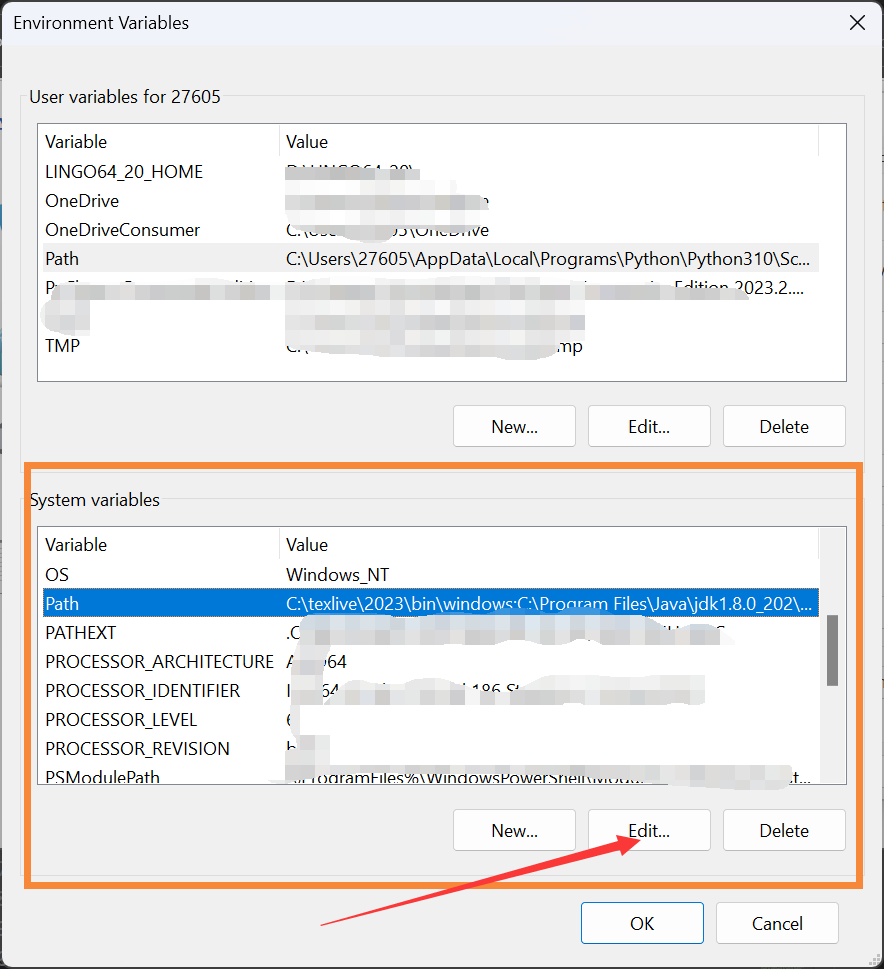
Task: Click Edit under user variables
Action: [x=649, y=426]
